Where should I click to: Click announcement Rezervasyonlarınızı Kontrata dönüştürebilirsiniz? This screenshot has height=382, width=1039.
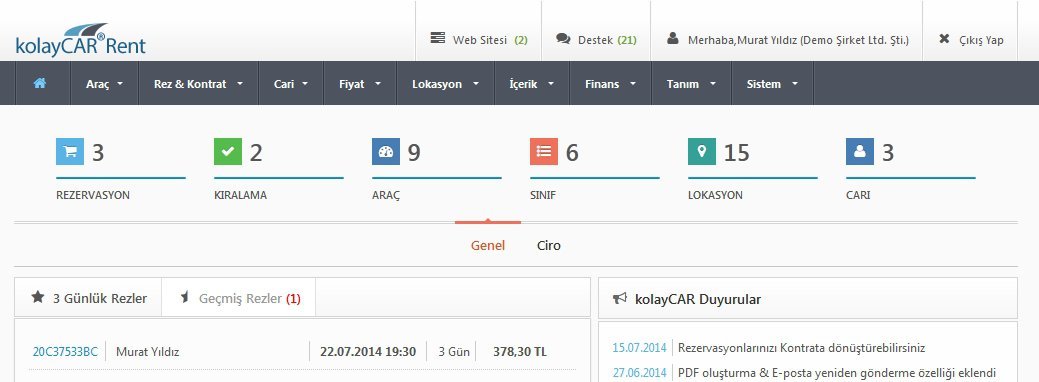point(802,348)
